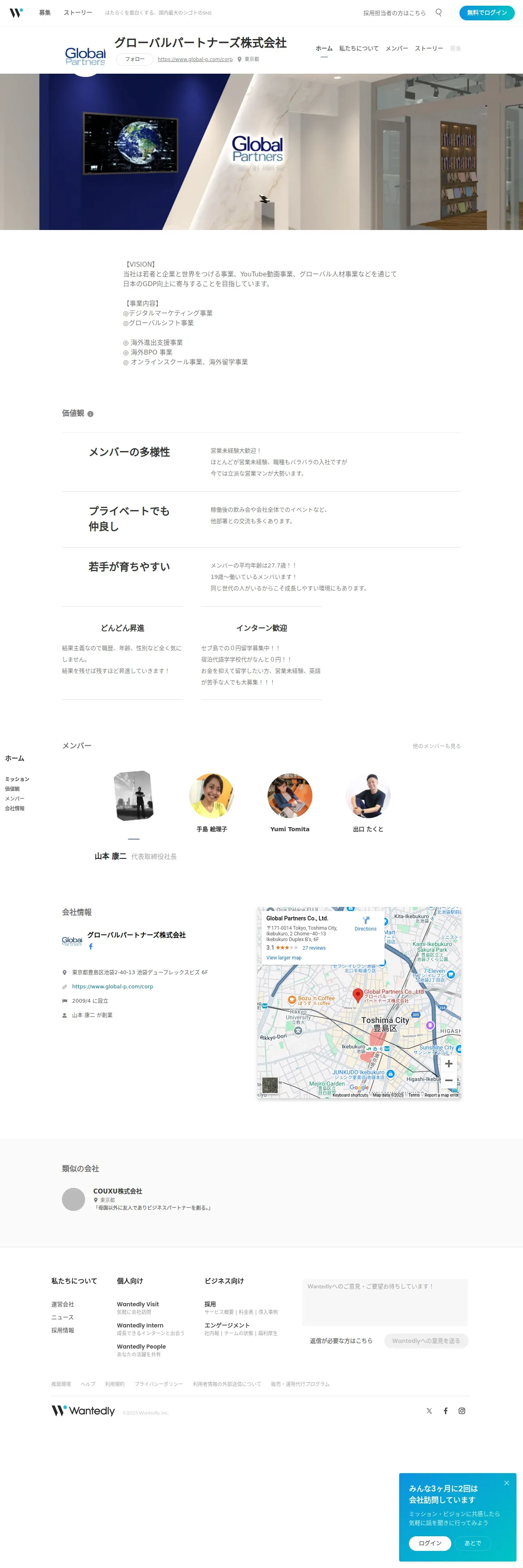Image resolution: width=523 pixels, height=1568 pixels.
Task: Open Wantedly People footer link
Action: pyautogui.click(x=141, y=1347)
